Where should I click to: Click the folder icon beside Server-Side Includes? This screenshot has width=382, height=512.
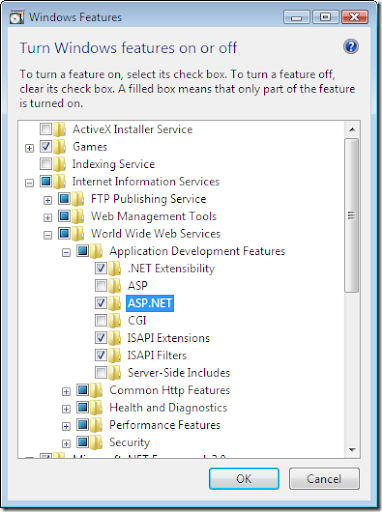pos(115,372)
